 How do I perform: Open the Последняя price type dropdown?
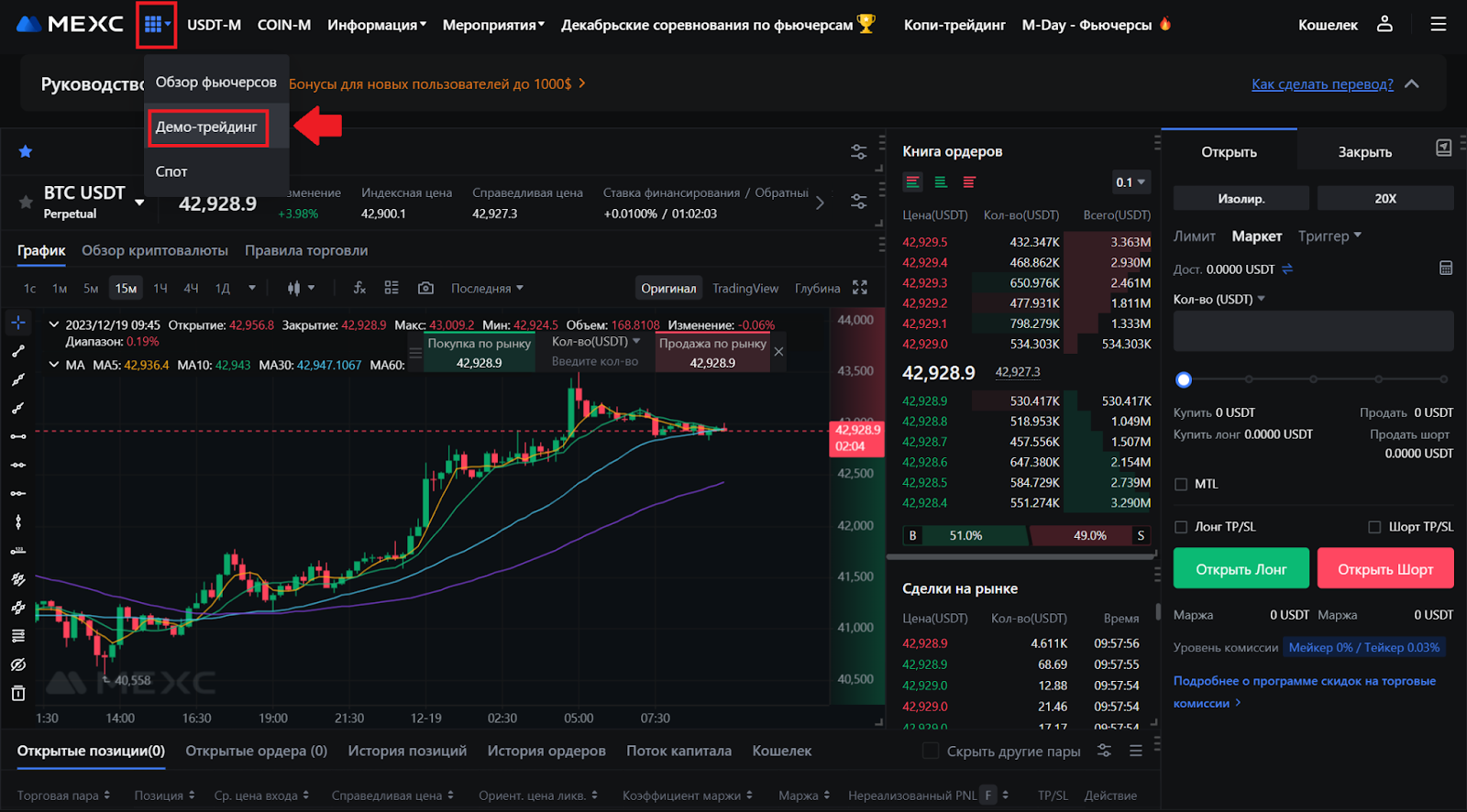[487, 288]
